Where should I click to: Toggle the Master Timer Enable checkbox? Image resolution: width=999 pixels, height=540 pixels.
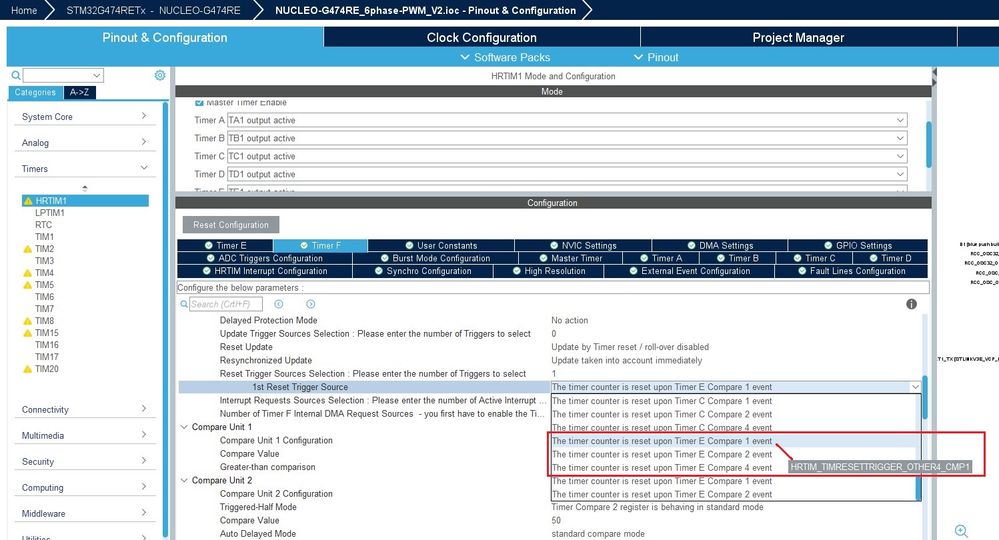[199, 102]
